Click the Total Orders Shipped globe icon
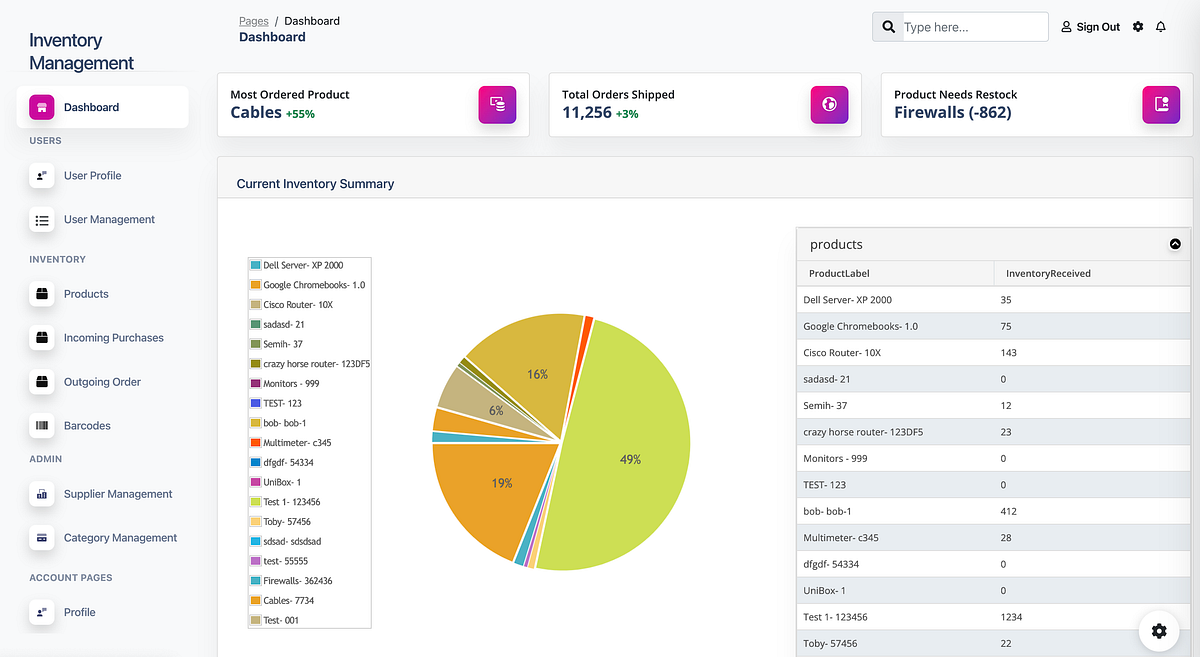Screen dimensions: 1200x657 tap(829, 104)
